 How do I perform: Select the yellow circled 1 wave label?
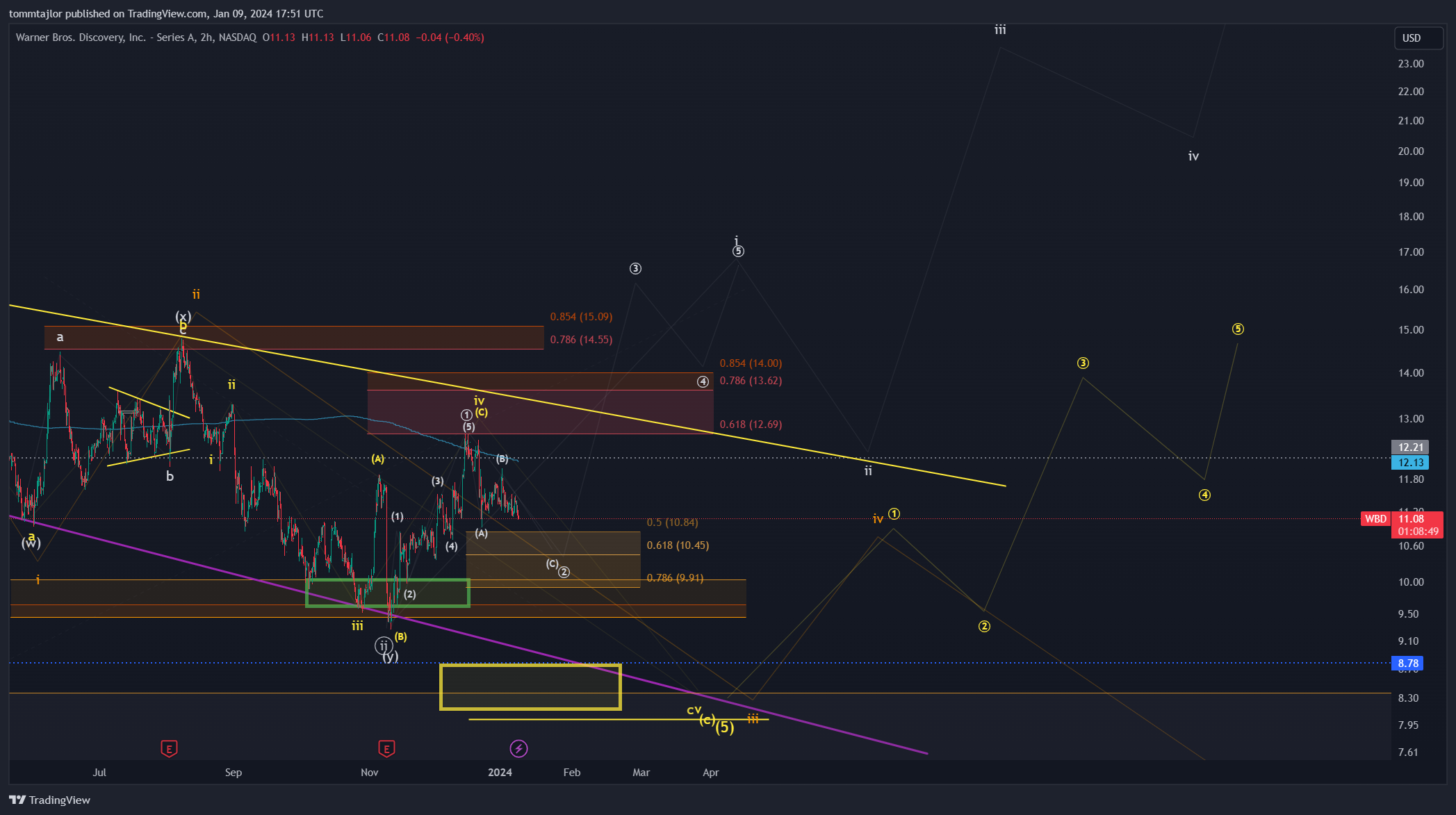[x=894, y=514]
